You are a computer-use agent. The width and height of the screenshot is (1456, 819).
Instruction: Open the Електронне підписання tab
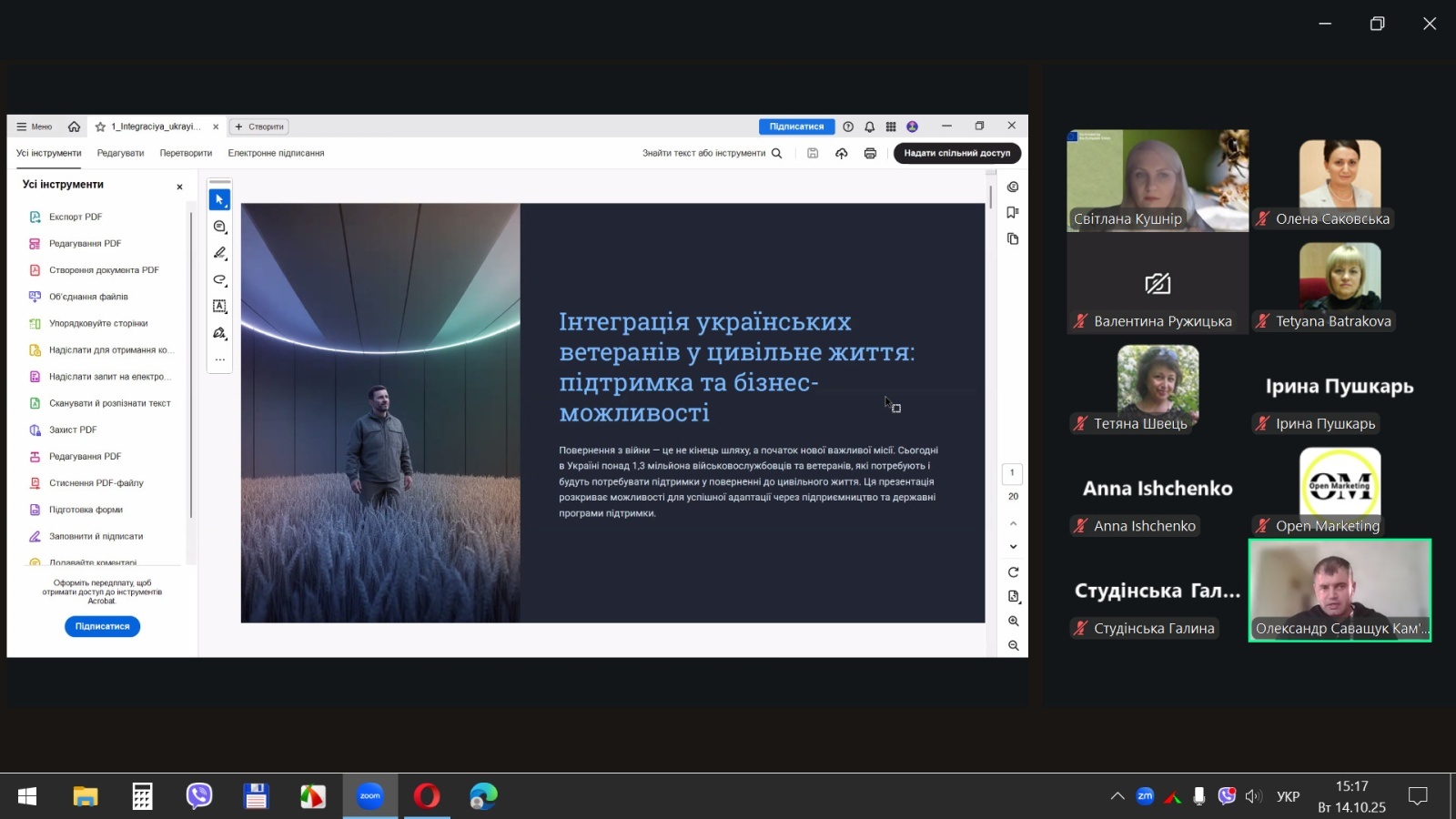click(276, 153)
